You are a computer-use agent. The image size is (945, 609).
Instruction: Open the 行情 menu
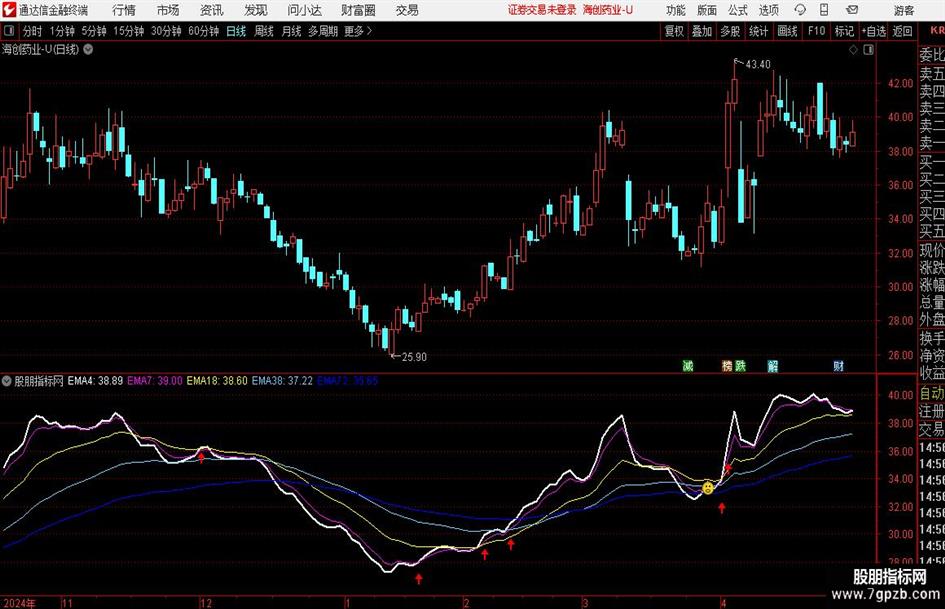pos(124,10)
